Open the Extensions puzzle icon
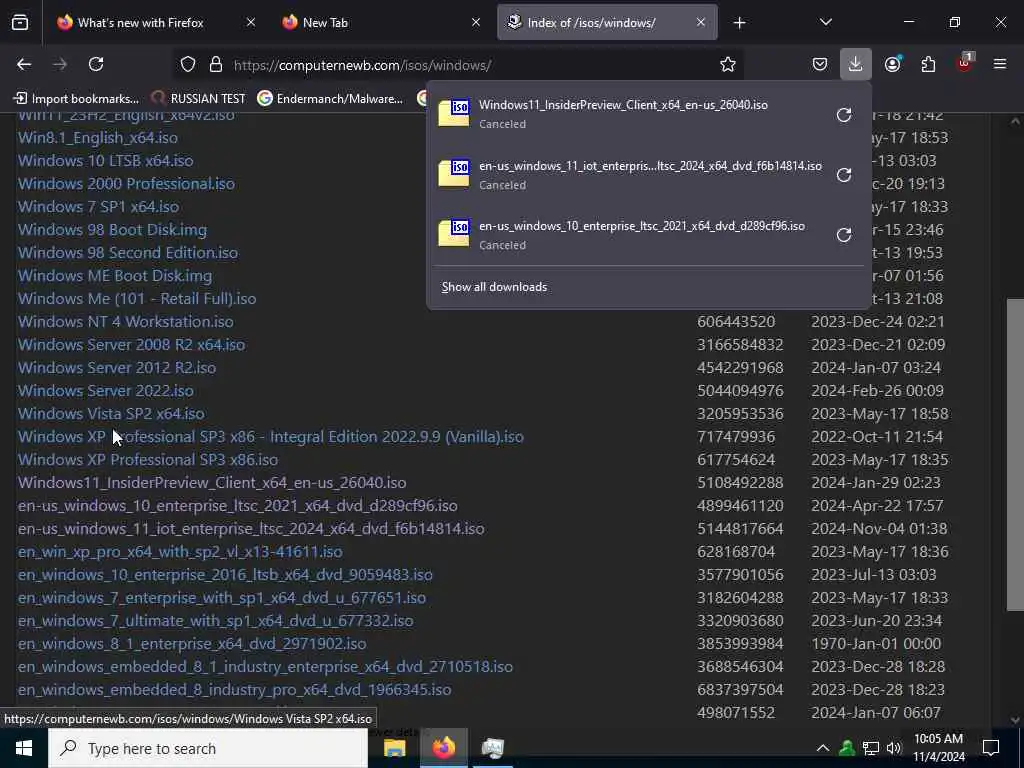 [x=928, y=64]
